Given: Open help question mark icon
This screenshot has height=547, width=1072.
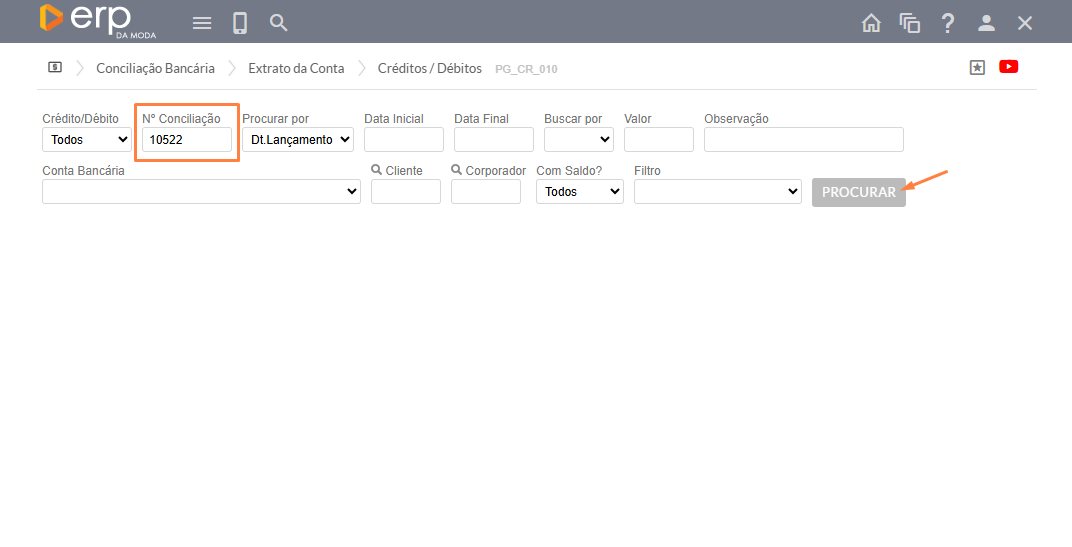Looking at the screenshot, I should tap(948, 23).
